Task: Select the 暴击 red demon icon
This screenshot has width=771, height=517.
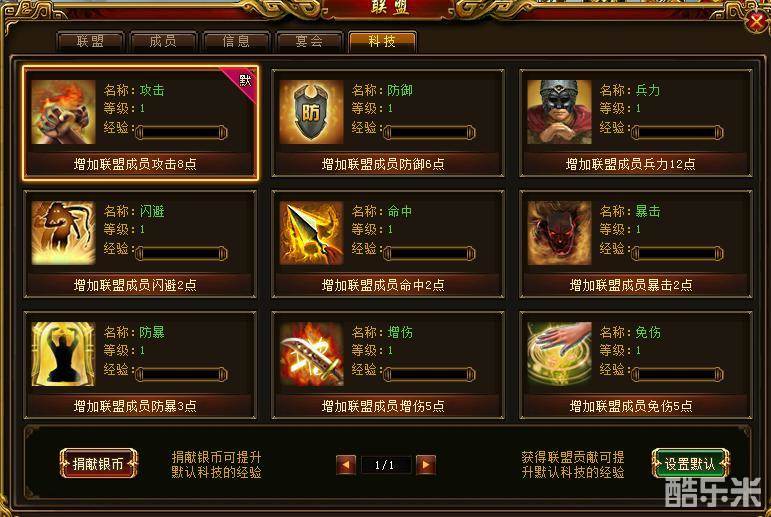Action: [x=559, y=233]
